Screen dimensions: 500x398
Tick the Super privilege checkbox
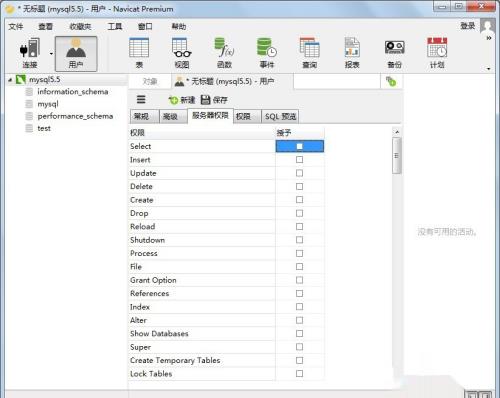click(x=299, y=347)
